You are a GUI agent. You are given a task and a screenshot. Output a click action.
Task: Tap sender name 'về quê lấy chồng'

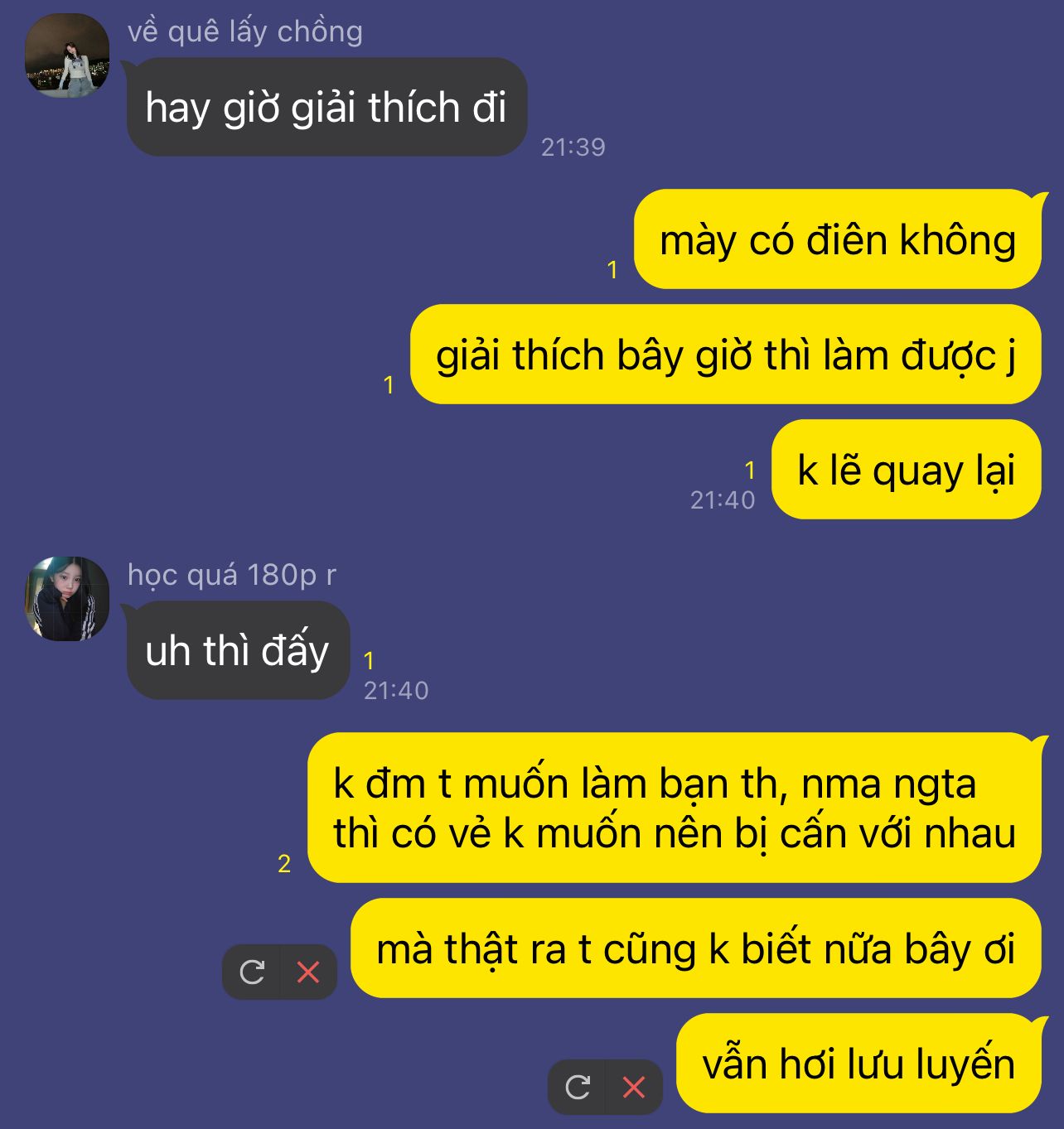[x=245, y=31]
